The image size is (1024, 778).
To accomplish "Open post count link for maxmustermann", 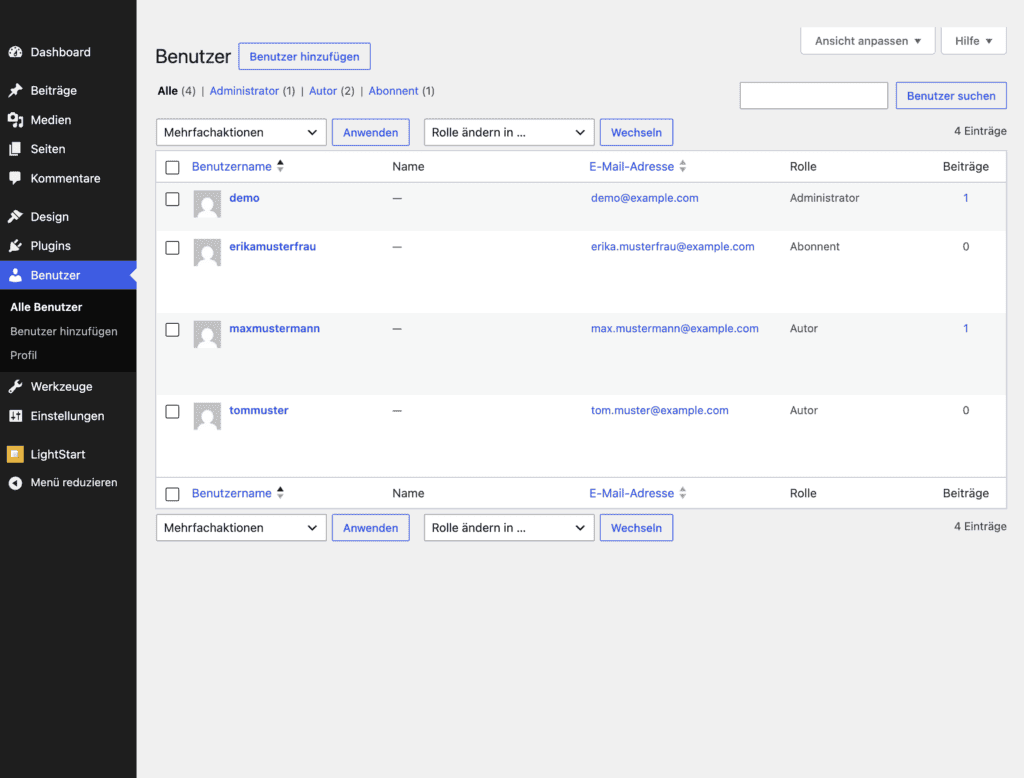I will pos(965,328).
